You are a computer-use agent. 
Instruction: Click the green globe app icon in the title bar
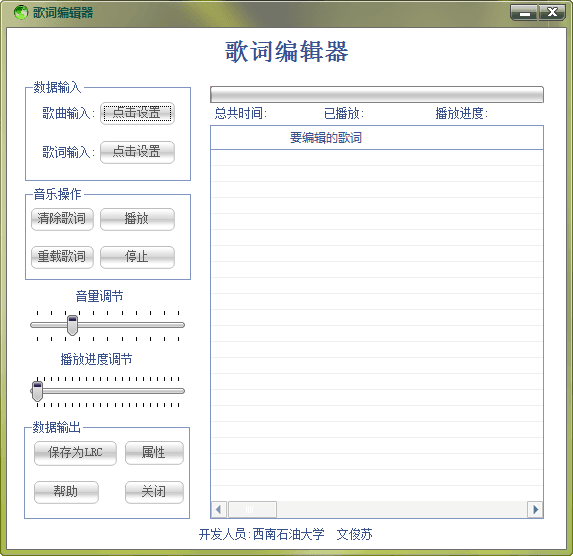coord(21,12)
